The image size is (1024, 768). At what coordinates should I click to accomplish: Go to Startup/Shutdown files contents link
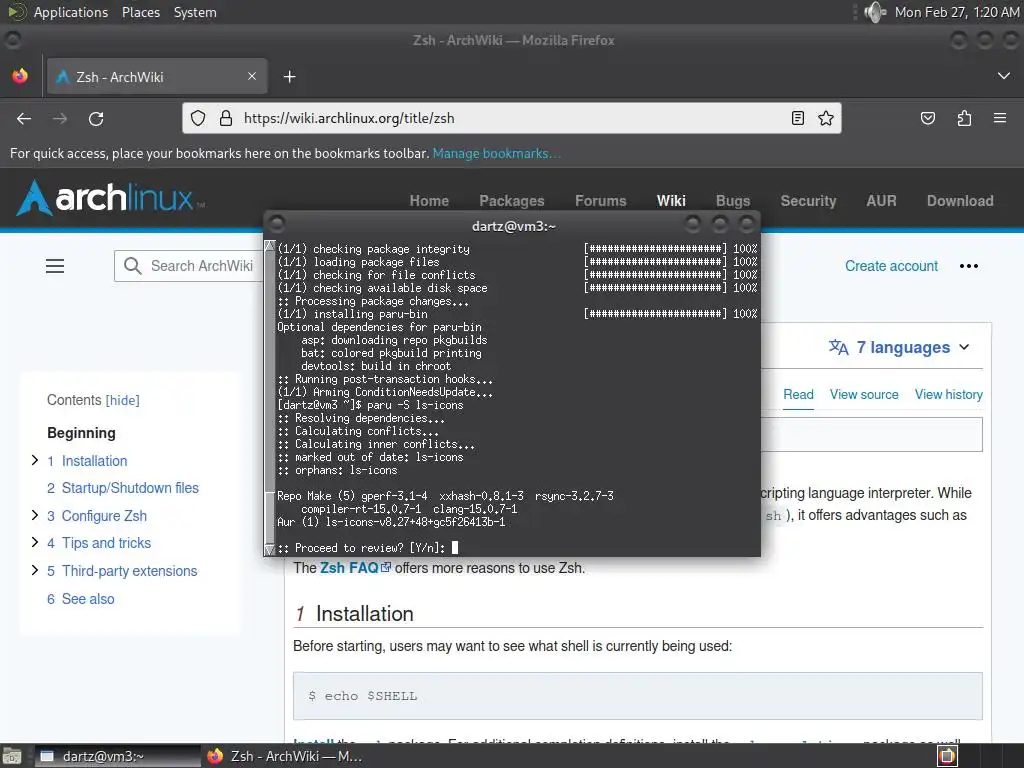123,488
